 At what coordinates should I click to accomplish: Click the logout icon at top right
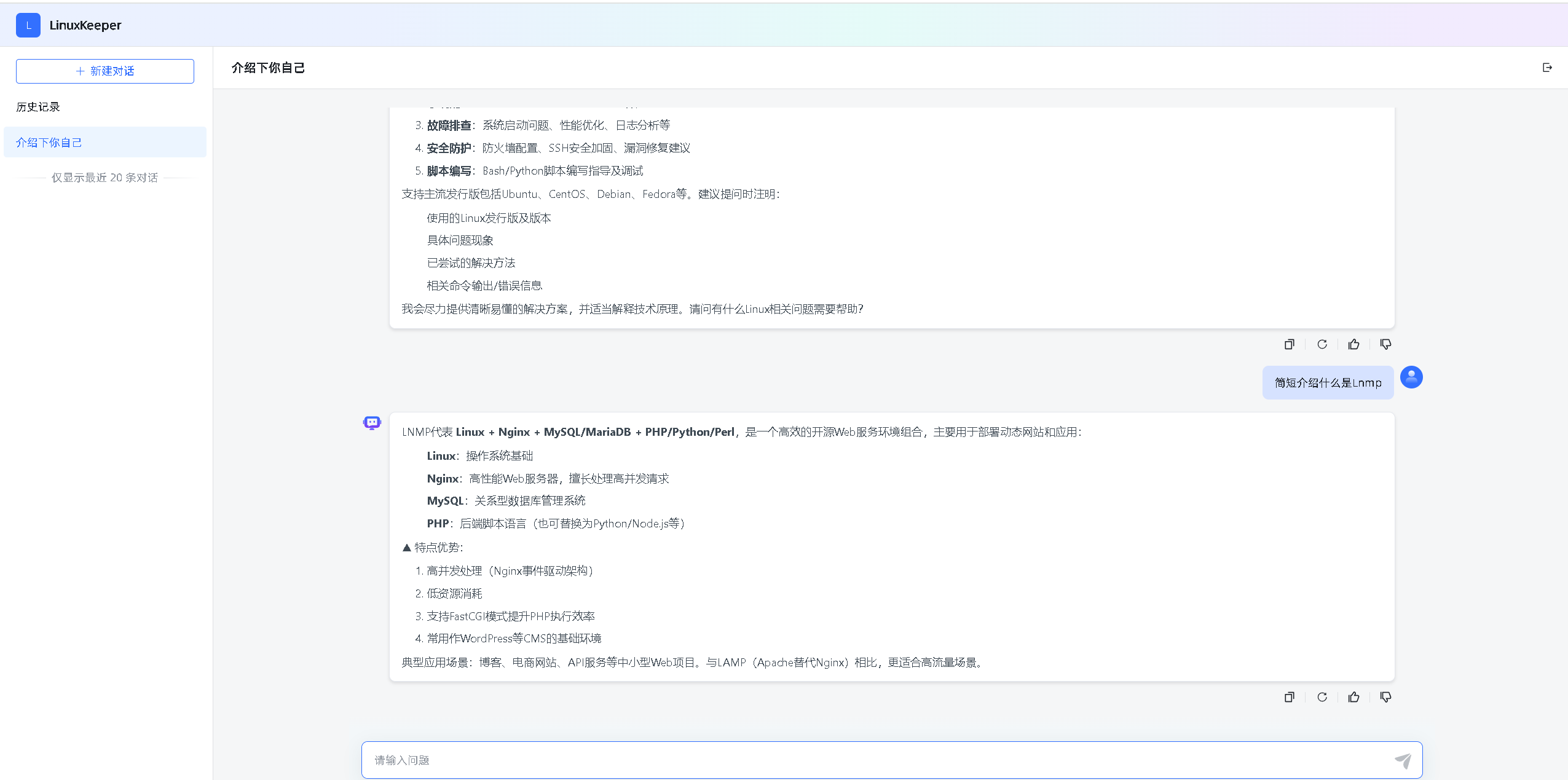[x=1548, y=67]
